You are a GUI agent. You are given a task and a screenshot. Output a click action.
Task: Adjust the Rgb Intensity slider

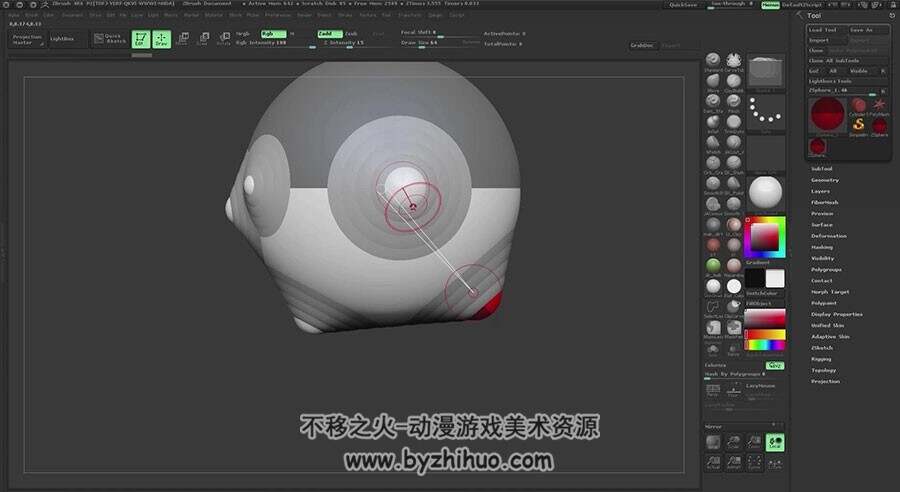(x=275, y=44)
